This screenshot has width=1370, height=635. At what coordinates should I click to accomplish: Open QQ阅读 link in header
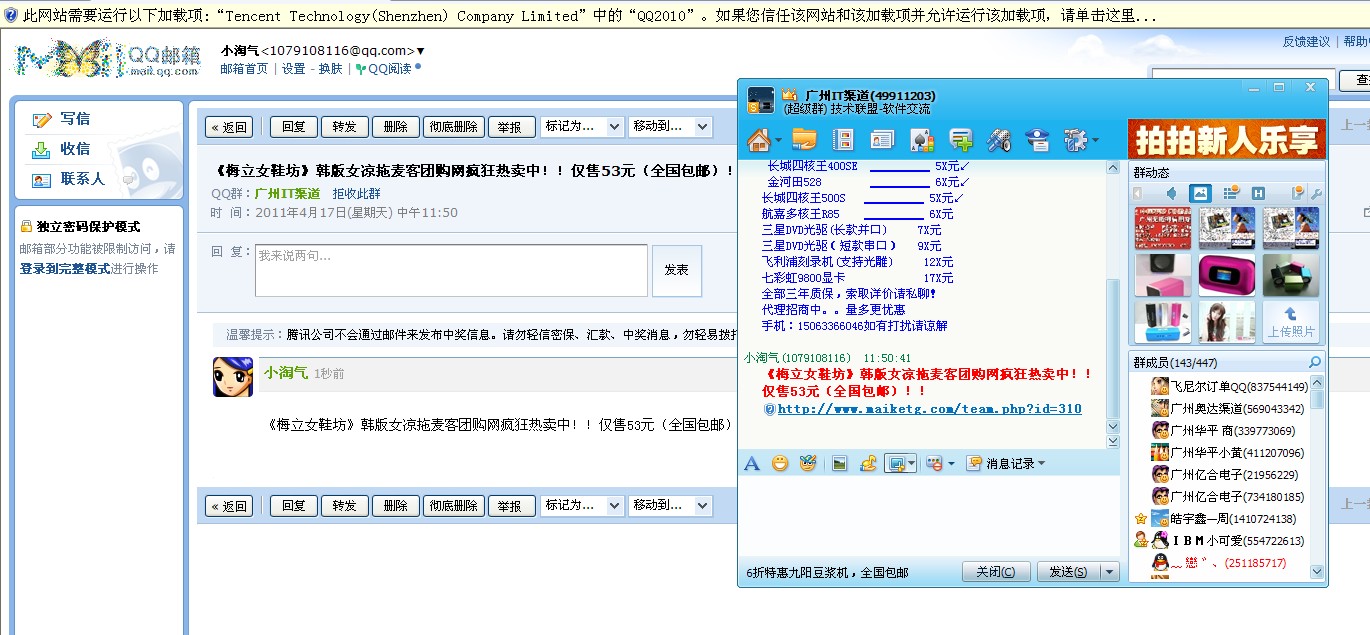(390, 69)
